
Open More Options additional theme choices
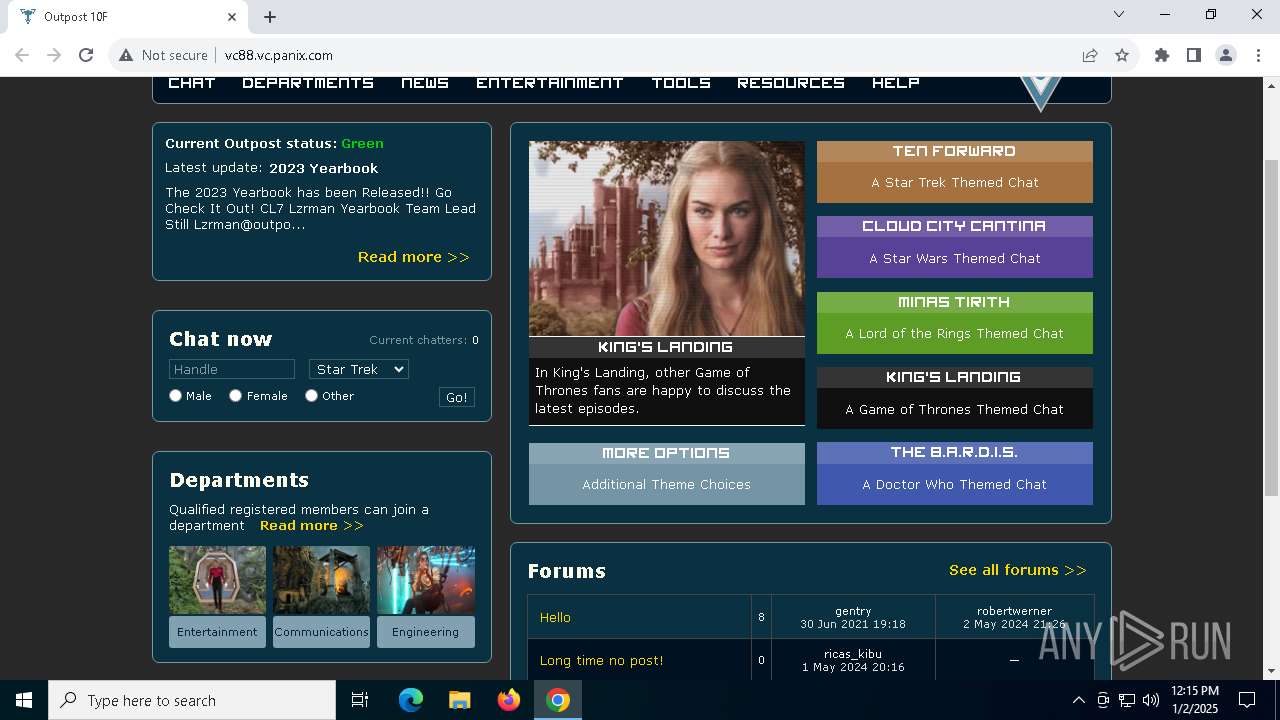click(667, 474)
